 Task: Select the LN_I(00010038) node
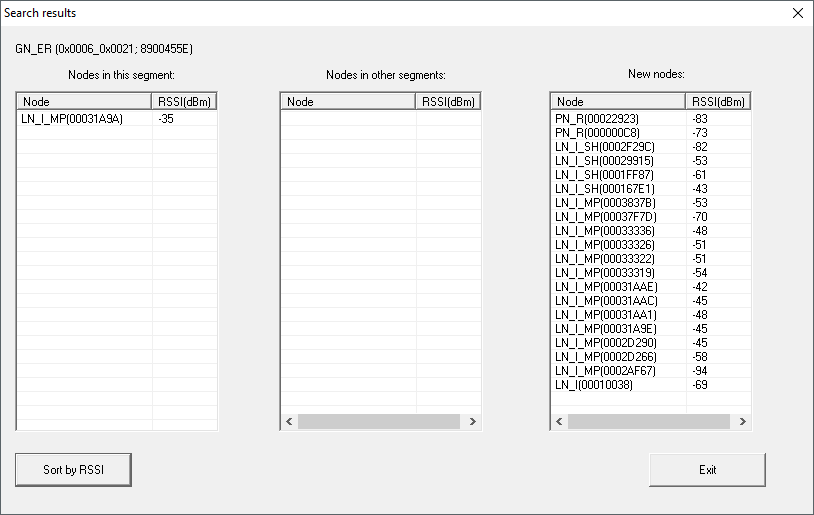click(x=594, y=385)
